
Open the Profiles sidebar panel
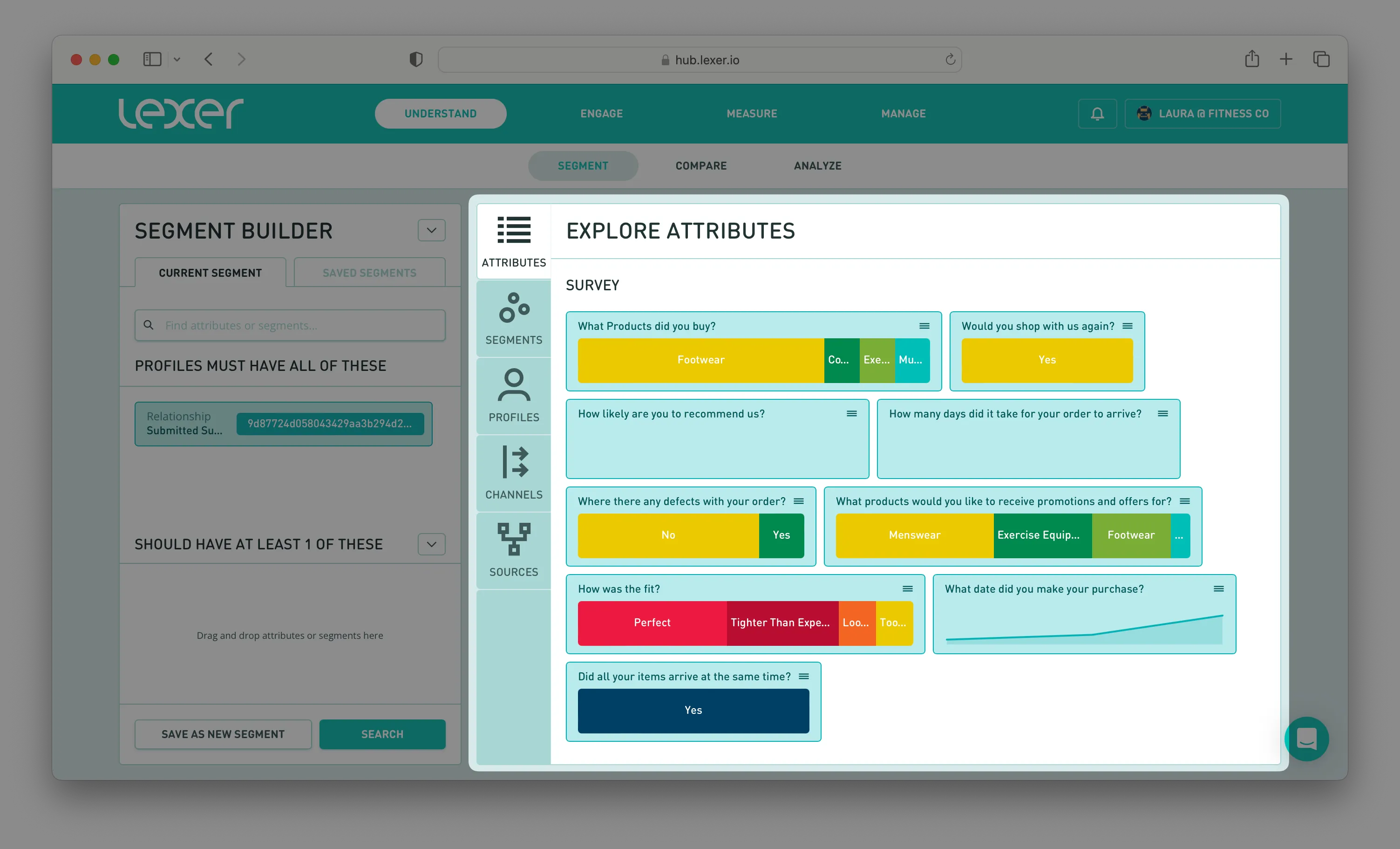point(514,396)
